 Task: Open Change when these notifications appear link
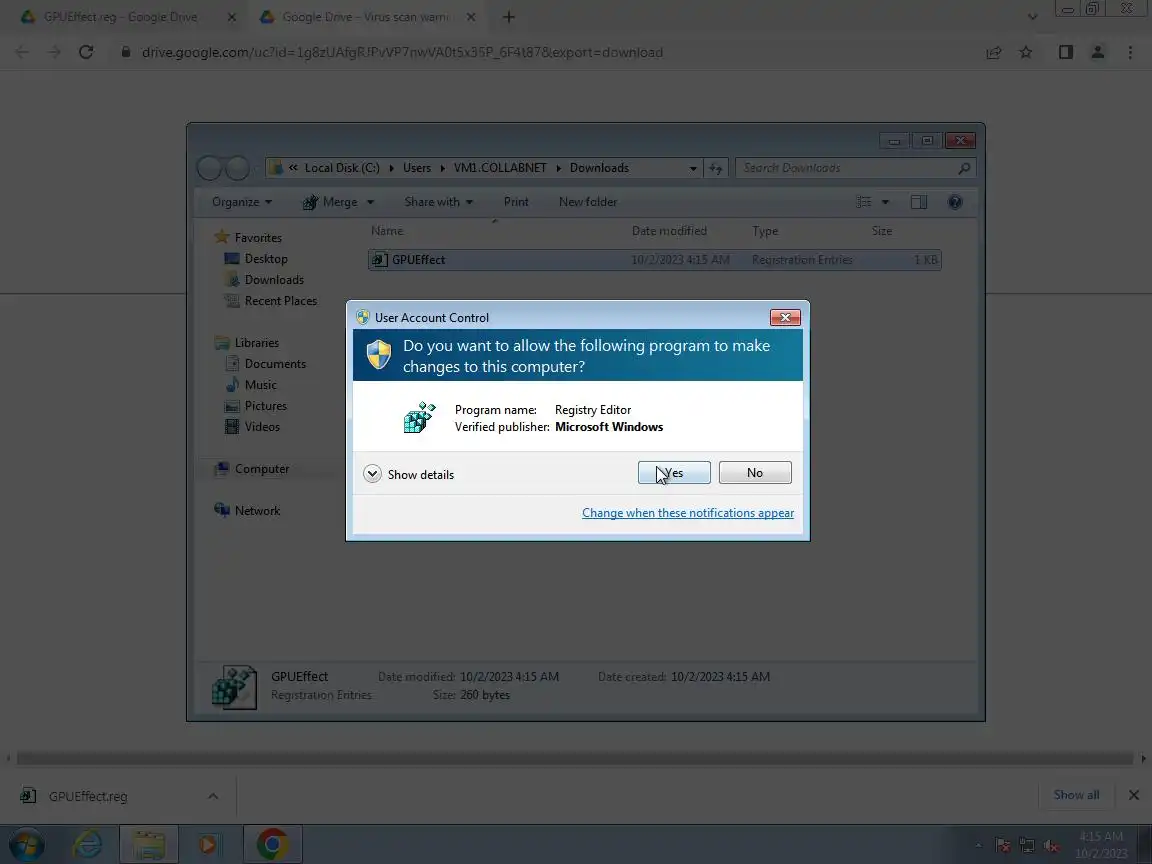(688, 513)
